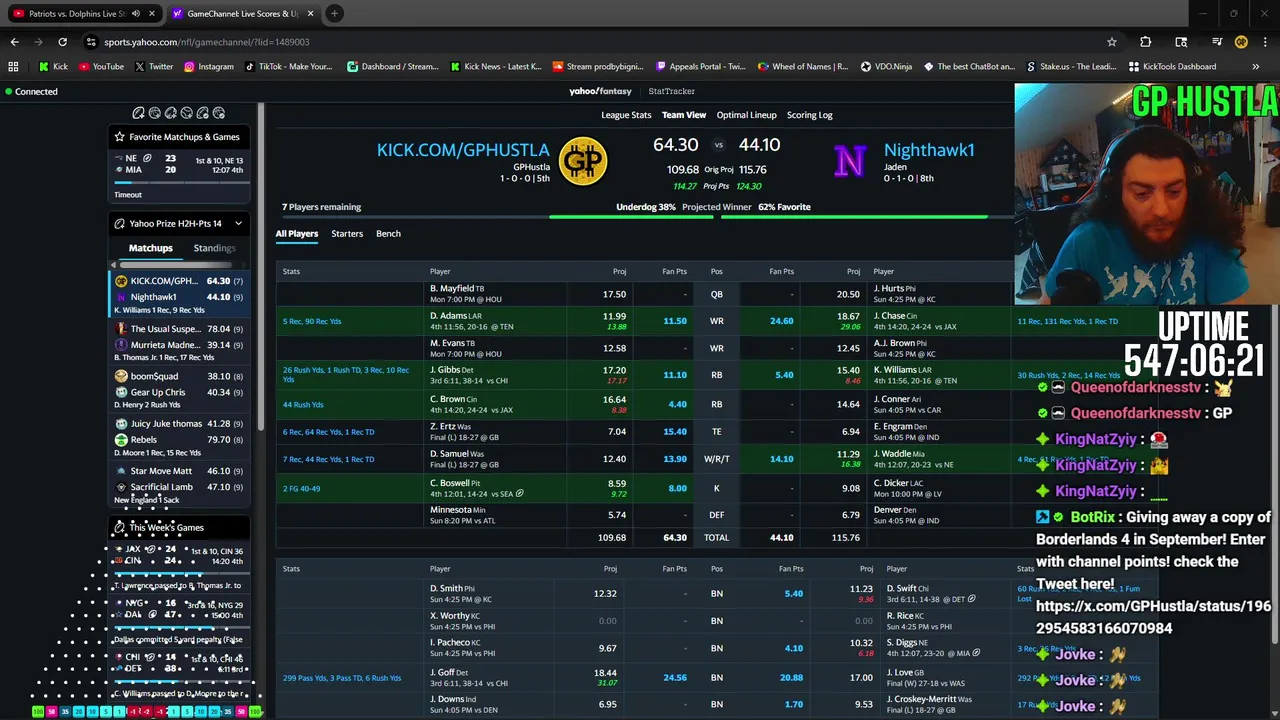Open the Wheel of Names bookmark
Screen dimensions: 1280x720
[803, 67]
